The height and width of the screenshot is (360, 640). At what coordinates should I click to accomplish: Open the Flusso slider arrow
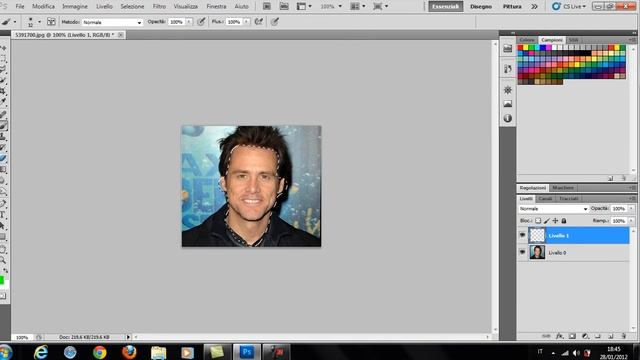tap(247, 22)
